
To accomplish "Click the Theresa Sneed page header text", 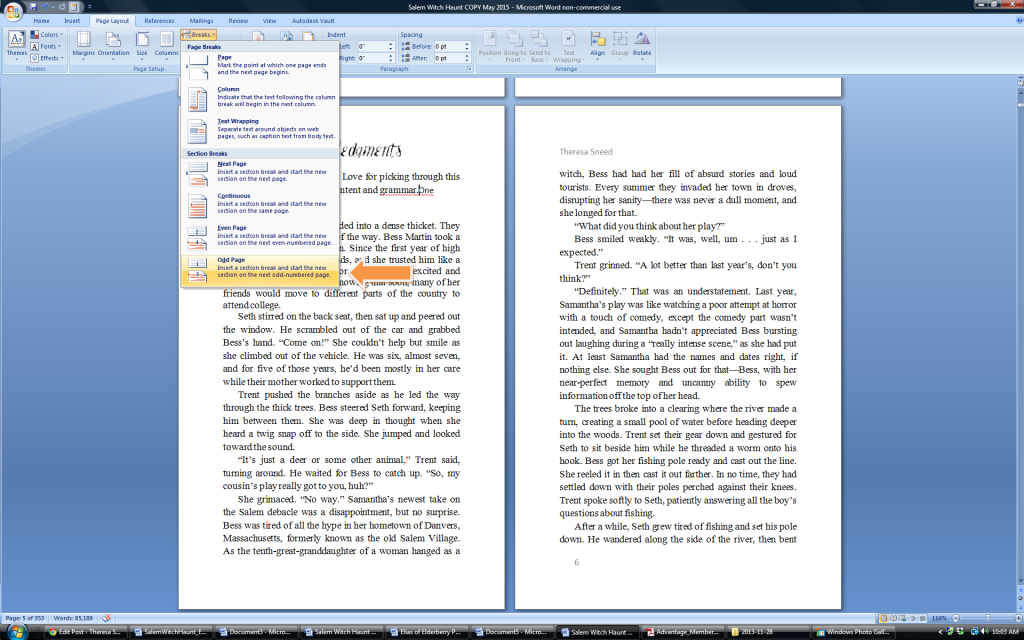I will tap(586, 152).
